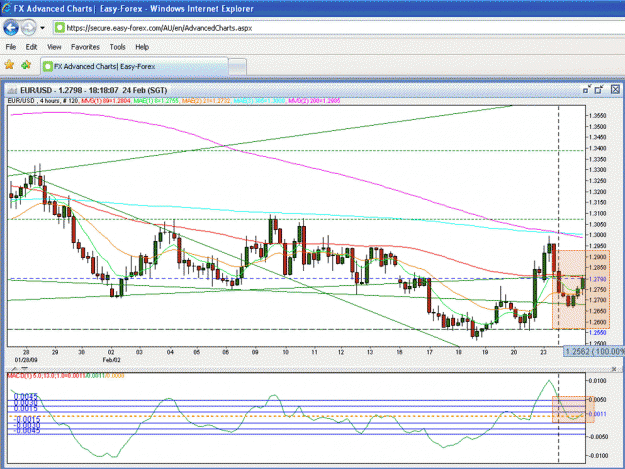
Task: Click the blue 1.2550 price axis label
Action: (597, 332)
